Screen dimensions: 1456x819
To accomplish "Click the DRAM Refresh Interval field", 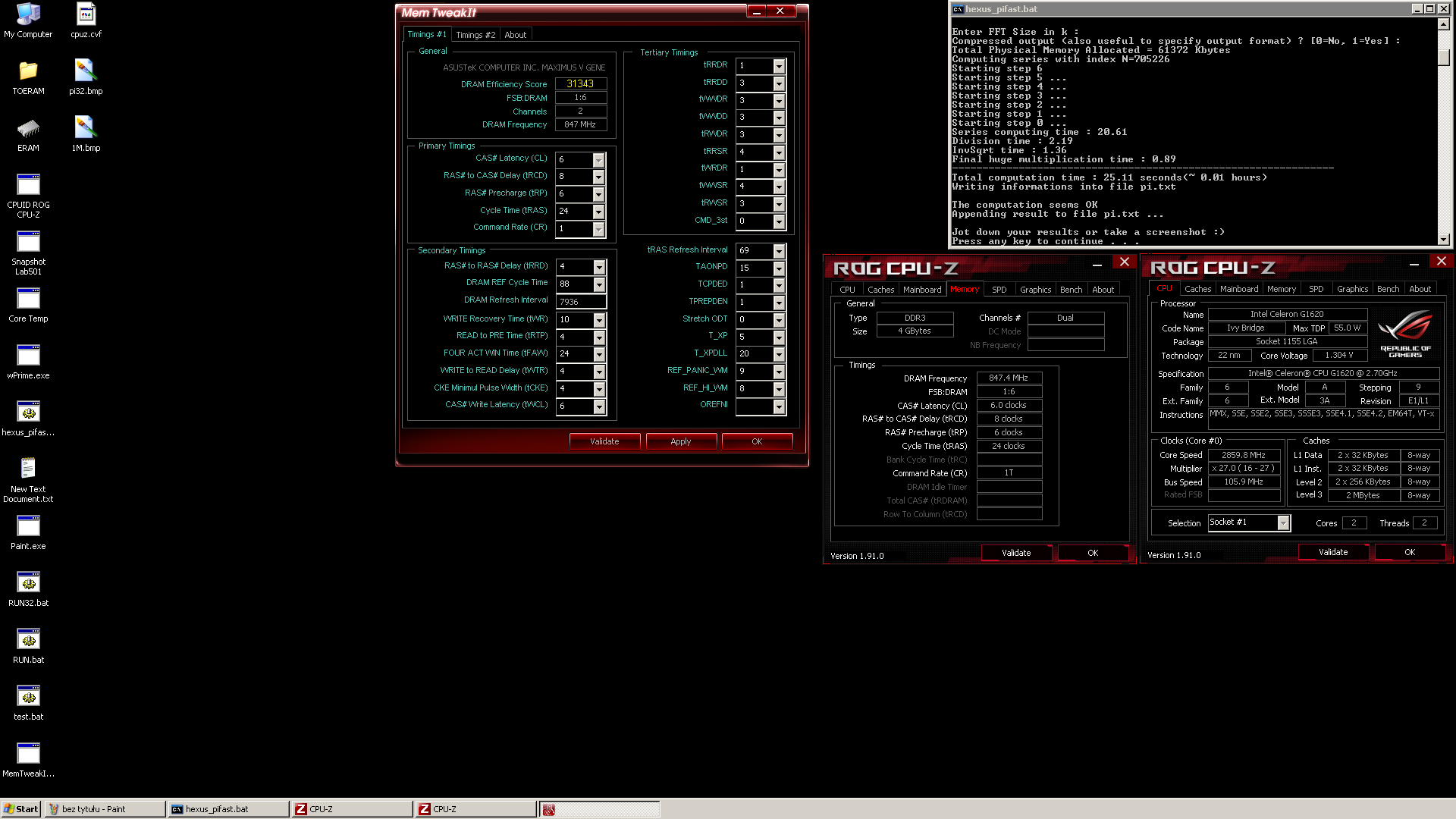I will point(581,302).
